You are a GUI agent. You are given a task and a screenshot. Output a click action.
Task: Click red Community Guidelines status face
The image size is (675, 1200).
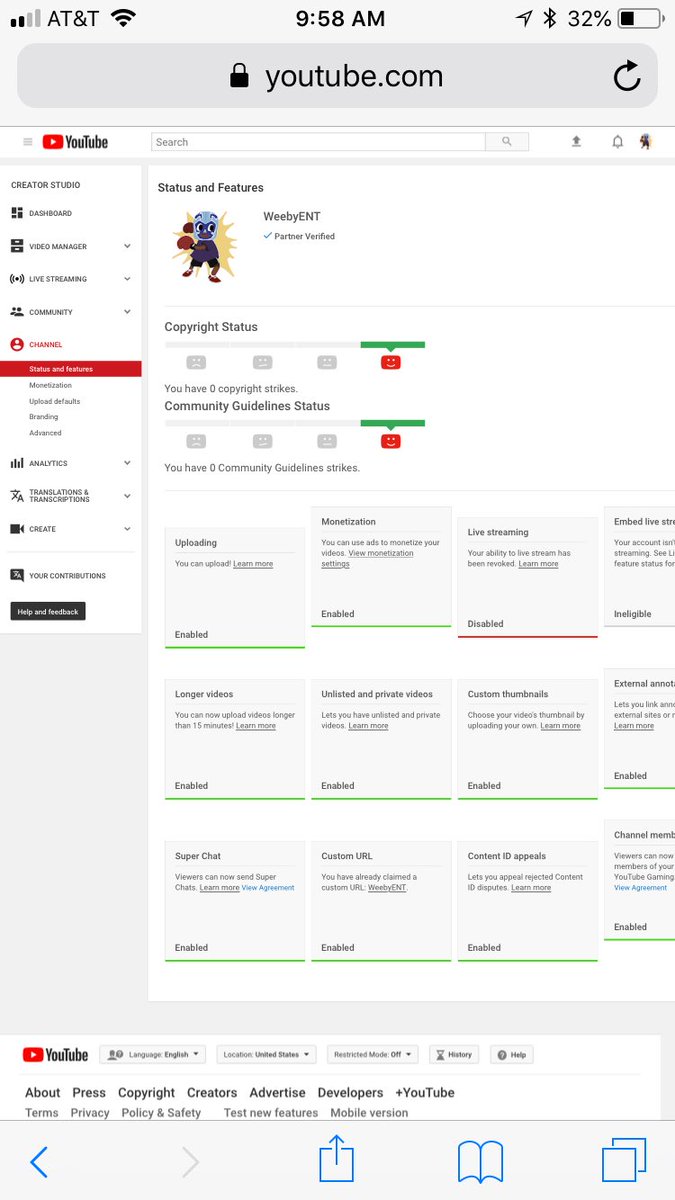pyautogui.click(x=391, y=441)
